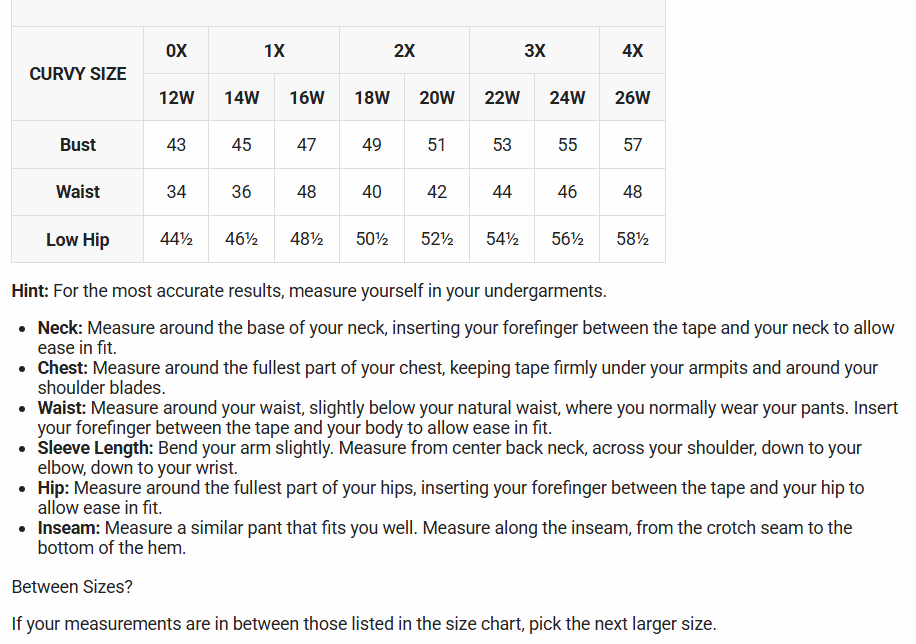Select the waist value 34
This screenshot has height=644, width=916.
[176, 192]
